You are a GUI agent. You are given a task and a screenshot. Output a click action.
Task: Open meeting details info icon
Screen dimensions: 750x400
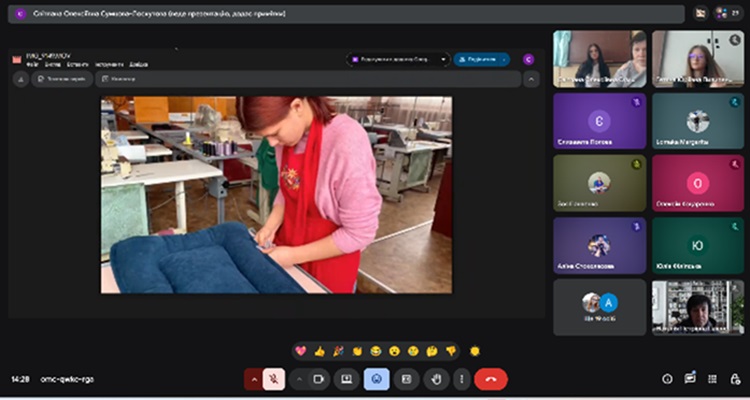pos(667,379)
